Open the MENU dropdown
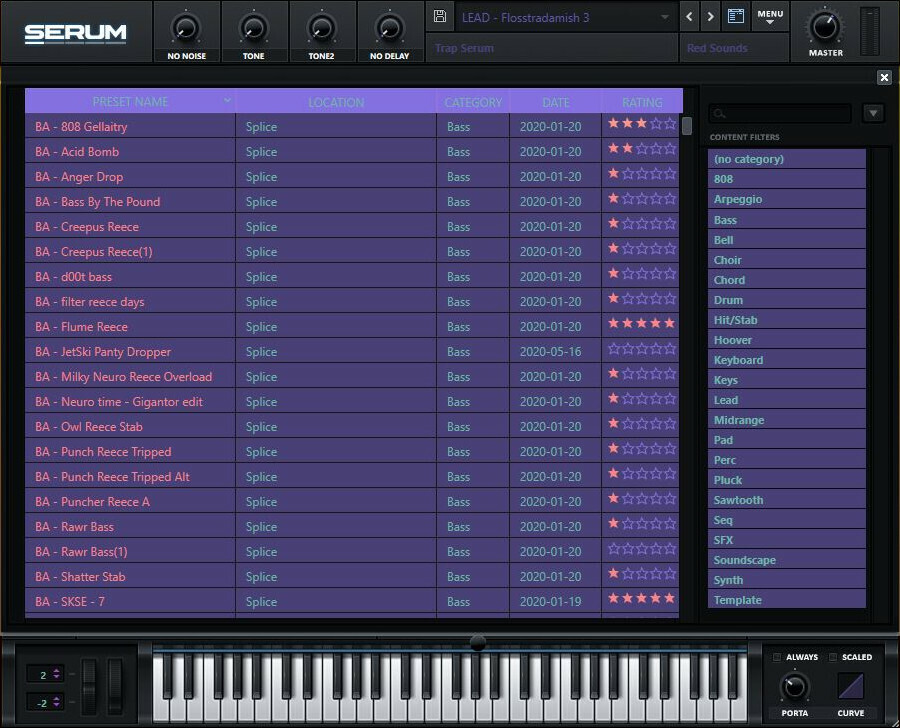Screen dimensions: 900x728 click(x=770, y=17)
